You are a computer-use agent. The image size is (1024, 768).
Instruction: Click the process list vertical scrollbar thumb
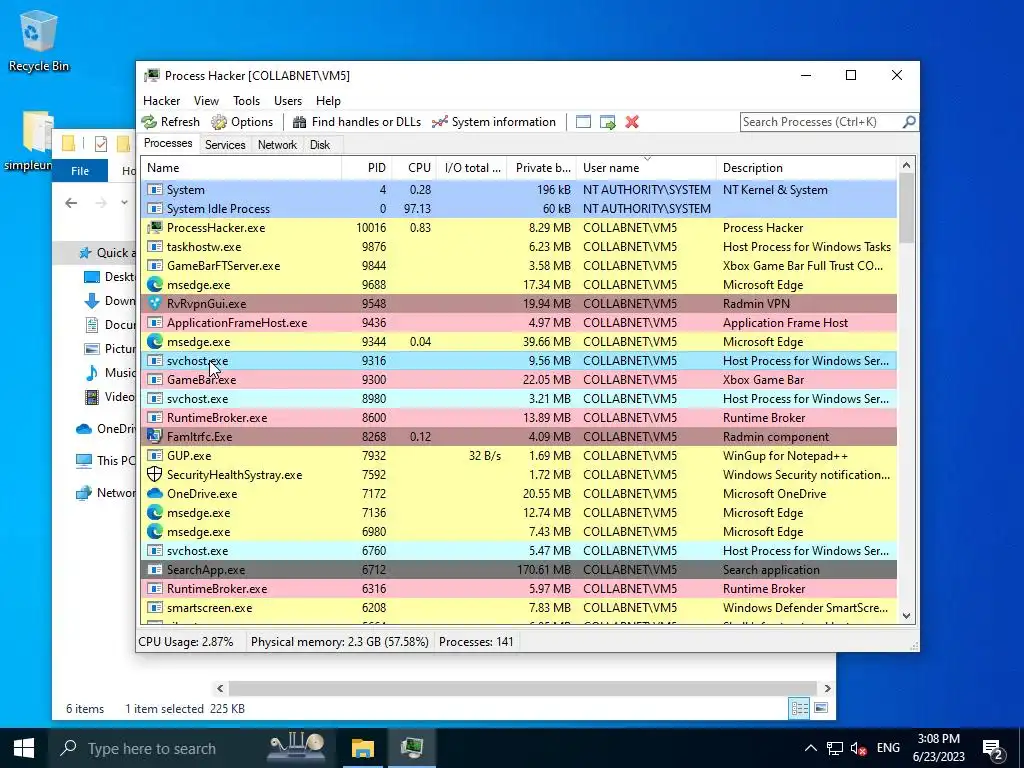click(x=906, y=208)
